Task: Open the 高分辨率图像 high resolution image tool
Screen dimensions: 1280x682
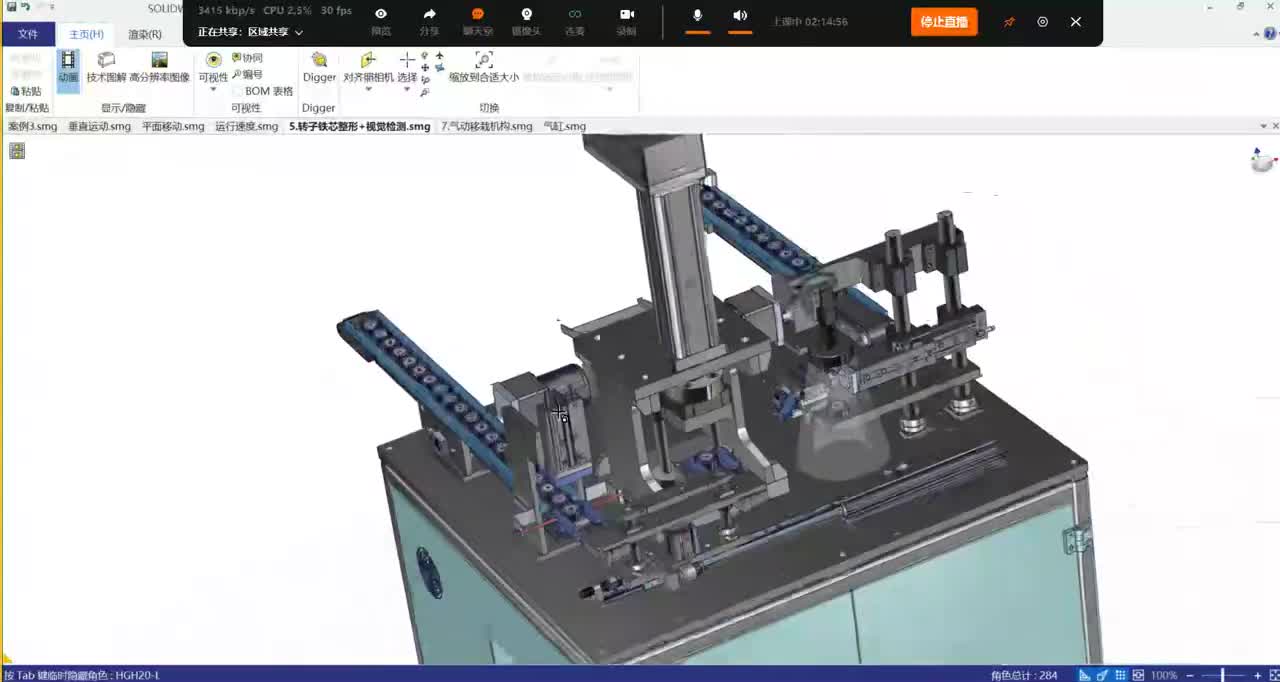Action: pos(159,67)
